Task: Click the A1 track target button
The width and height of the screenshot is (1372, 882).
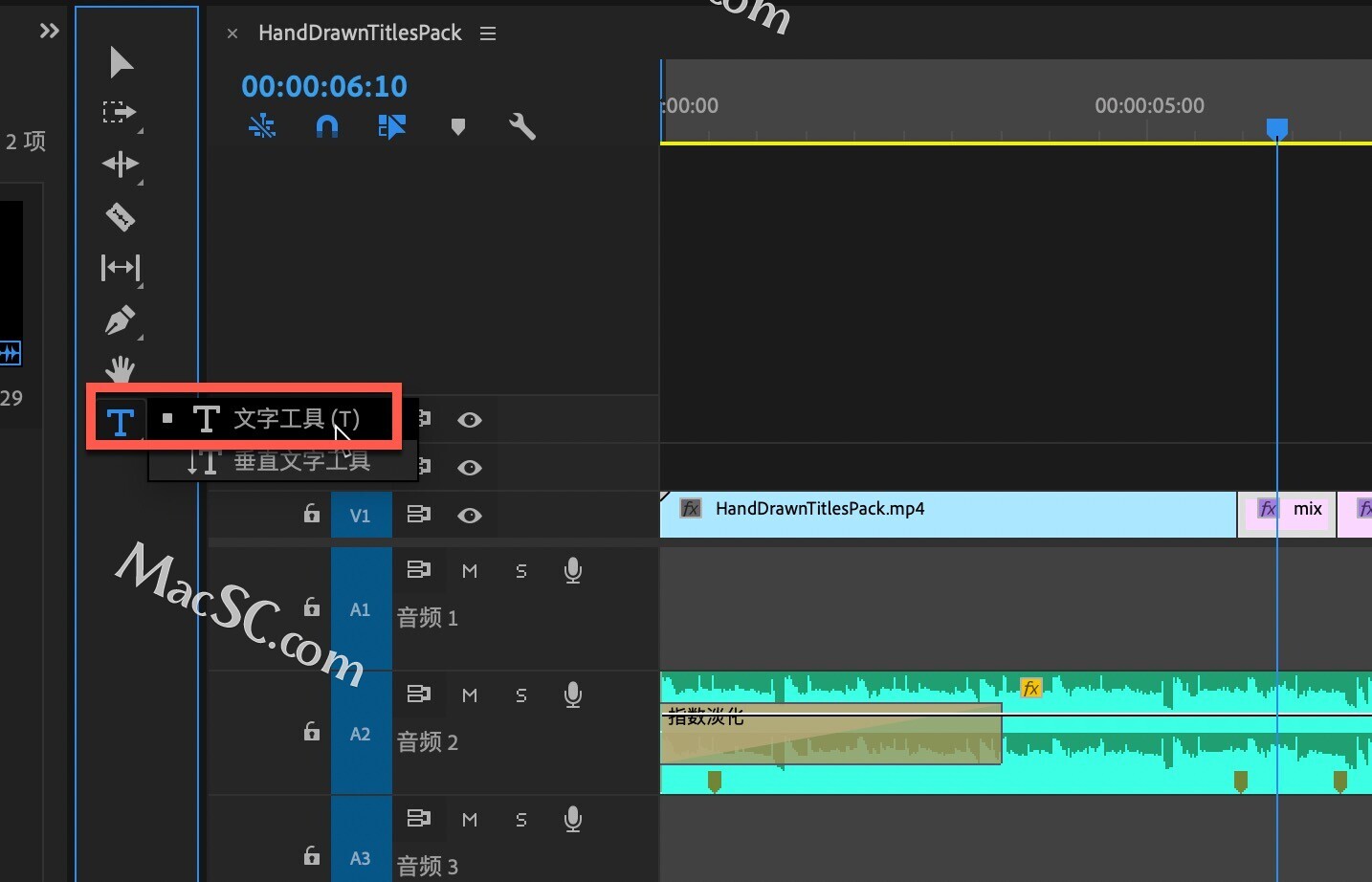Action: pyautogui.click(x=361, y=609)
